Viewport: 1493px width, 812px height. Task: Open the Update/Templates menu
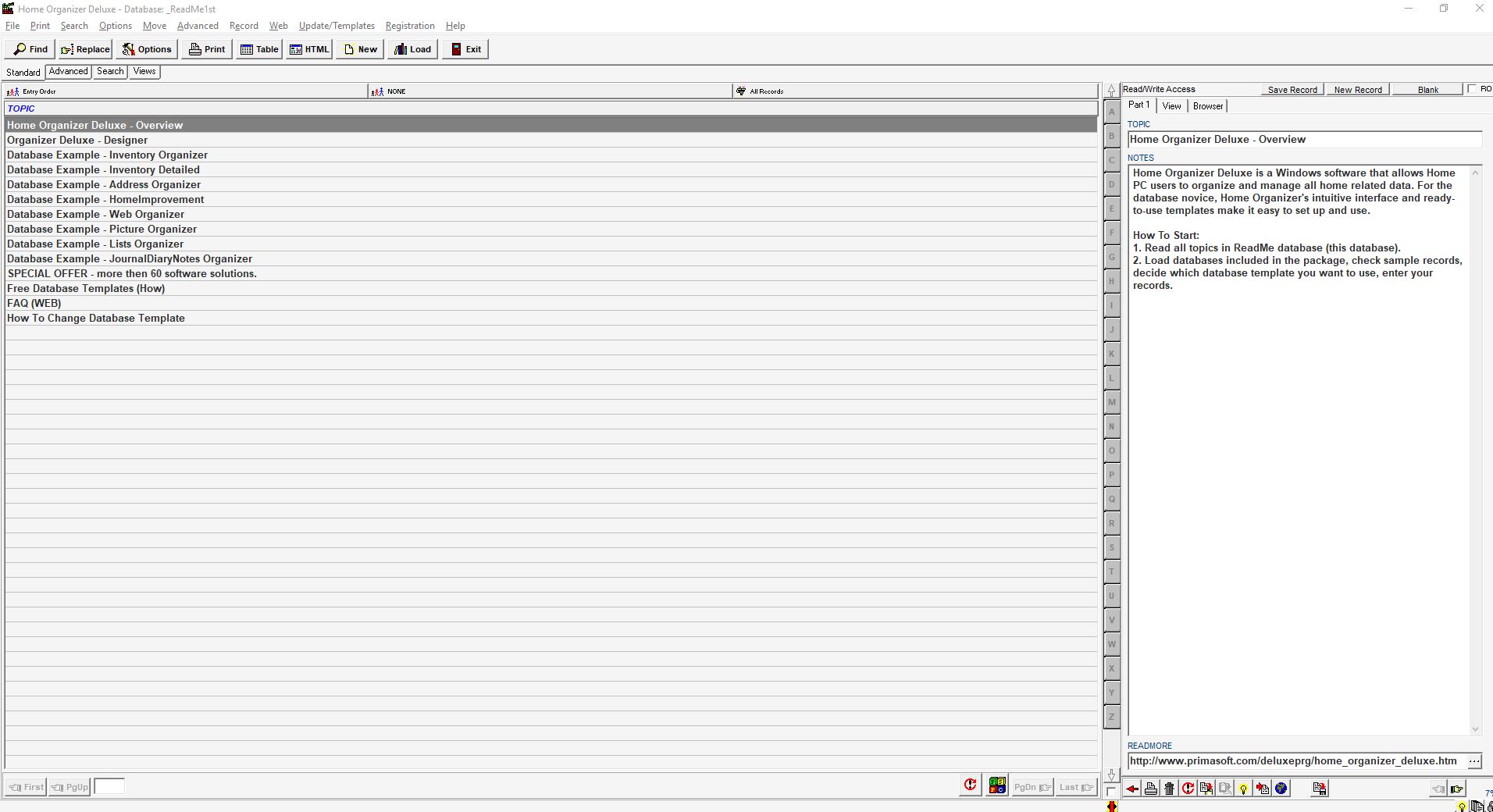click(337, 26)
